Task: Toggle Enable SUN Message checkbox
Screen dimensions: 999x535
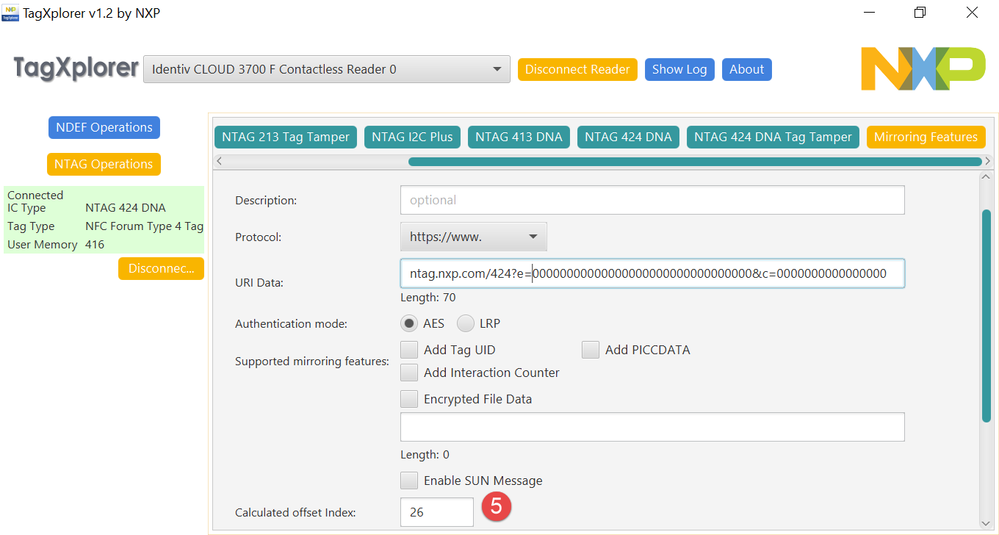Action: coord(409,480)
